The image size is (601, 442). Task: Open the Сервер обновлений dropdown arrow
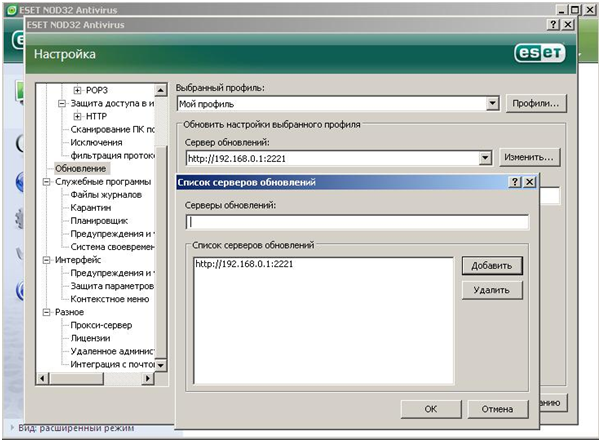pyautogui.click(x=485, y=158)
